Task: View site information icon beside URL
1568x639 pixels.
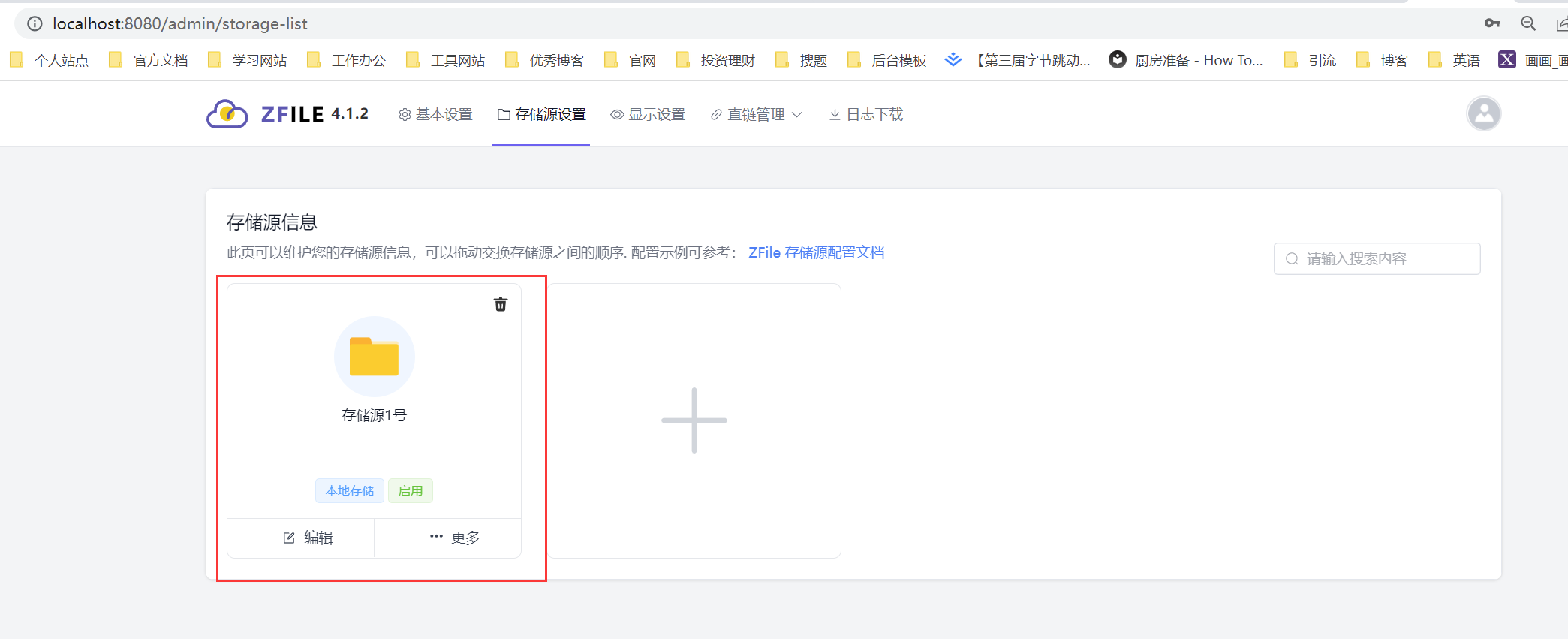Action: (35, 24)
